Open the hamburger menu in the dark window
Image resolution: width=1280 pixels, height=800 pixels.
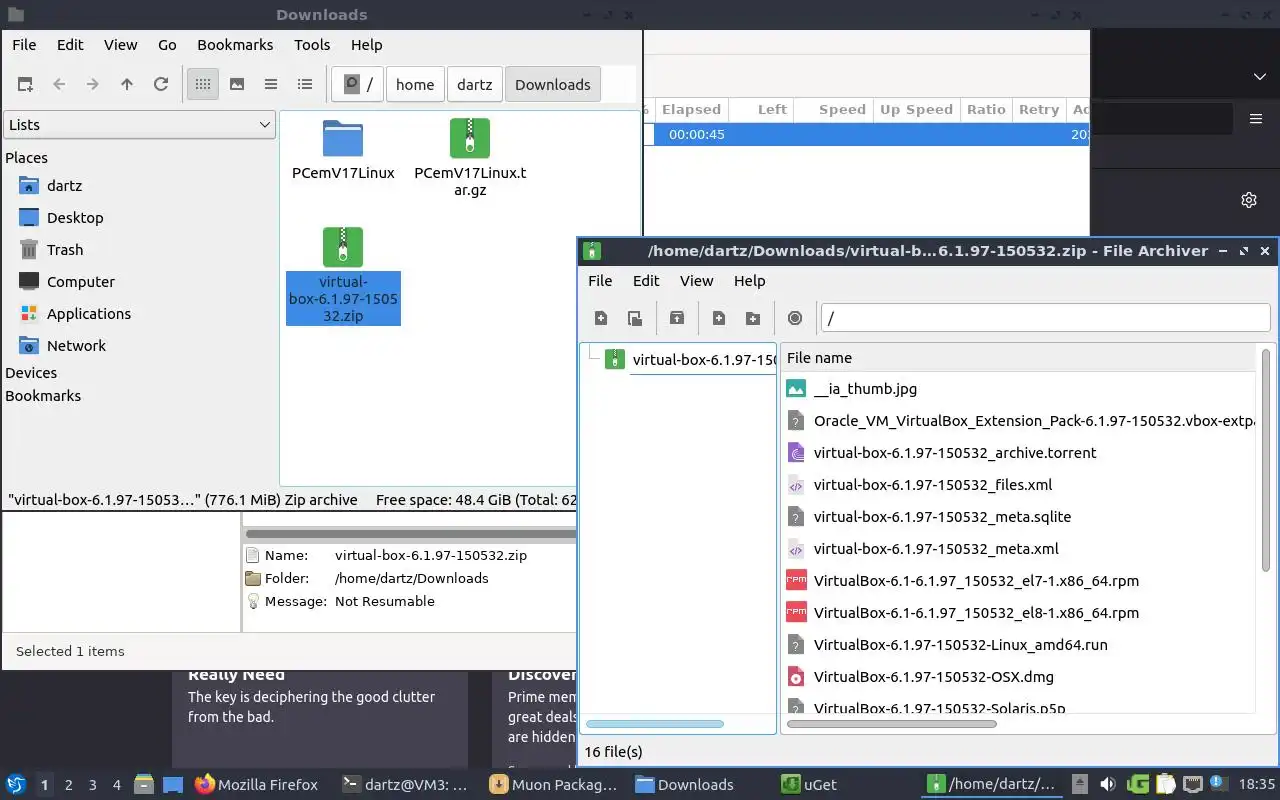1256,119
